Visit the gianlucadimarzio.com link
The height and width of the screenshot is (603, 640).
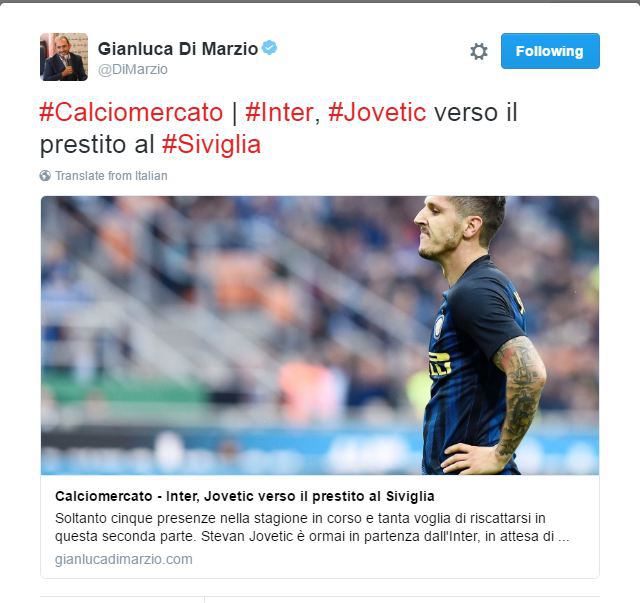124,559
